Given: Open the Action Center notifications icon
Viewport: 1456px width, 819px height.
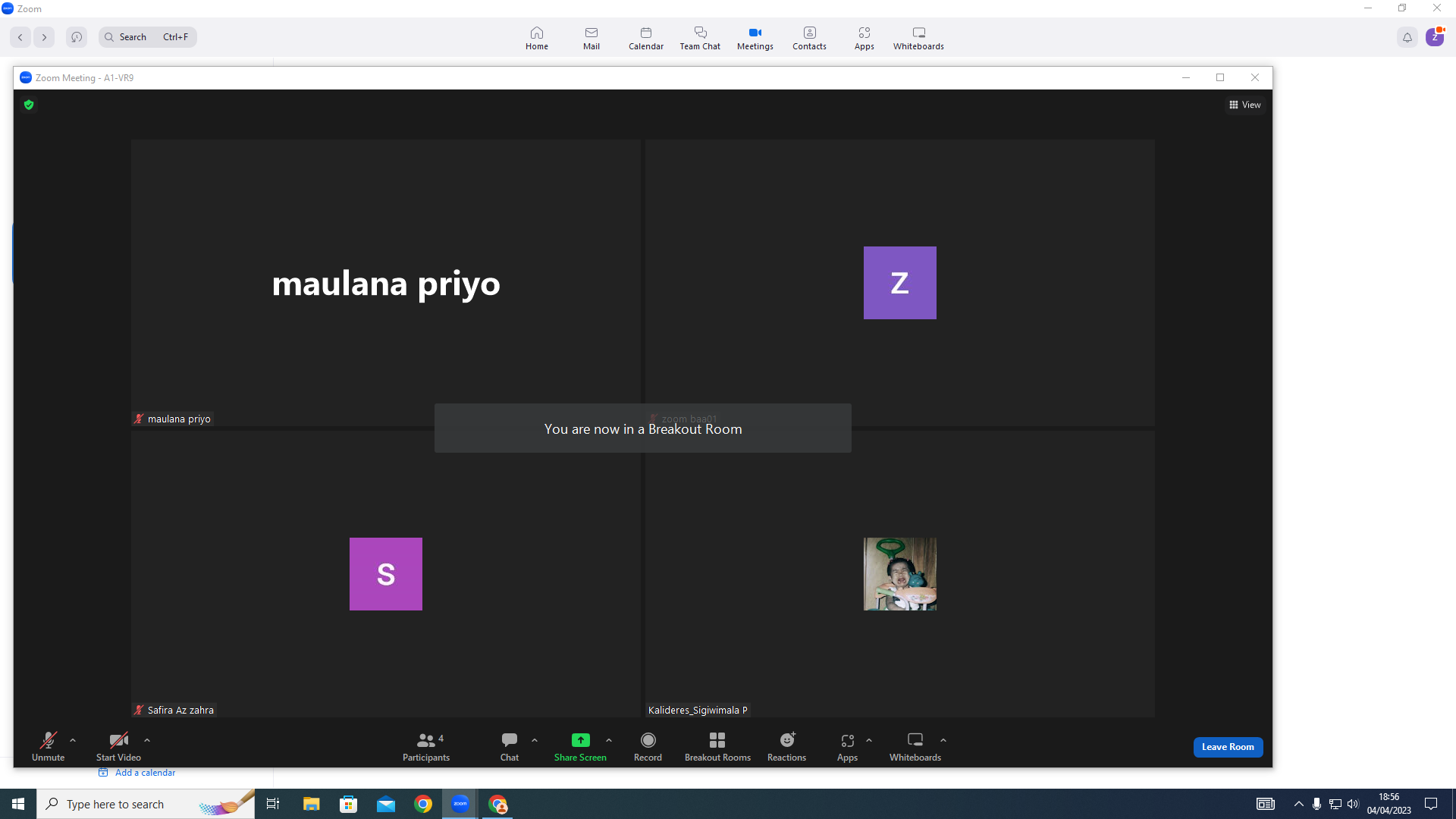Looking at the screenshot, I should 1431,804.
